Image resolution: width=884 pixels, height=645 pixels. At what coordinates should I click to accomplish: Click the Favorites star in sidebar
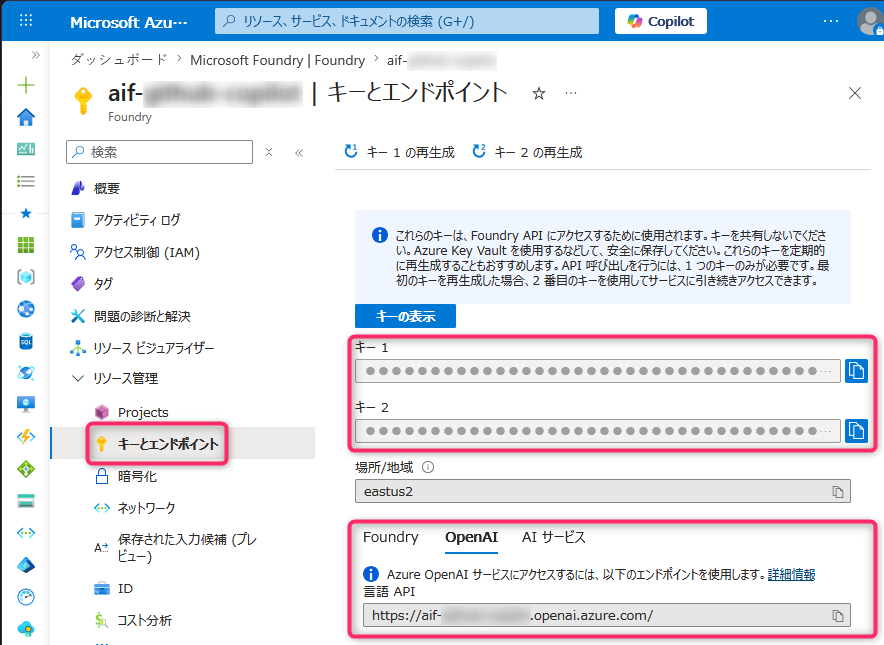[x=26, y=213]
